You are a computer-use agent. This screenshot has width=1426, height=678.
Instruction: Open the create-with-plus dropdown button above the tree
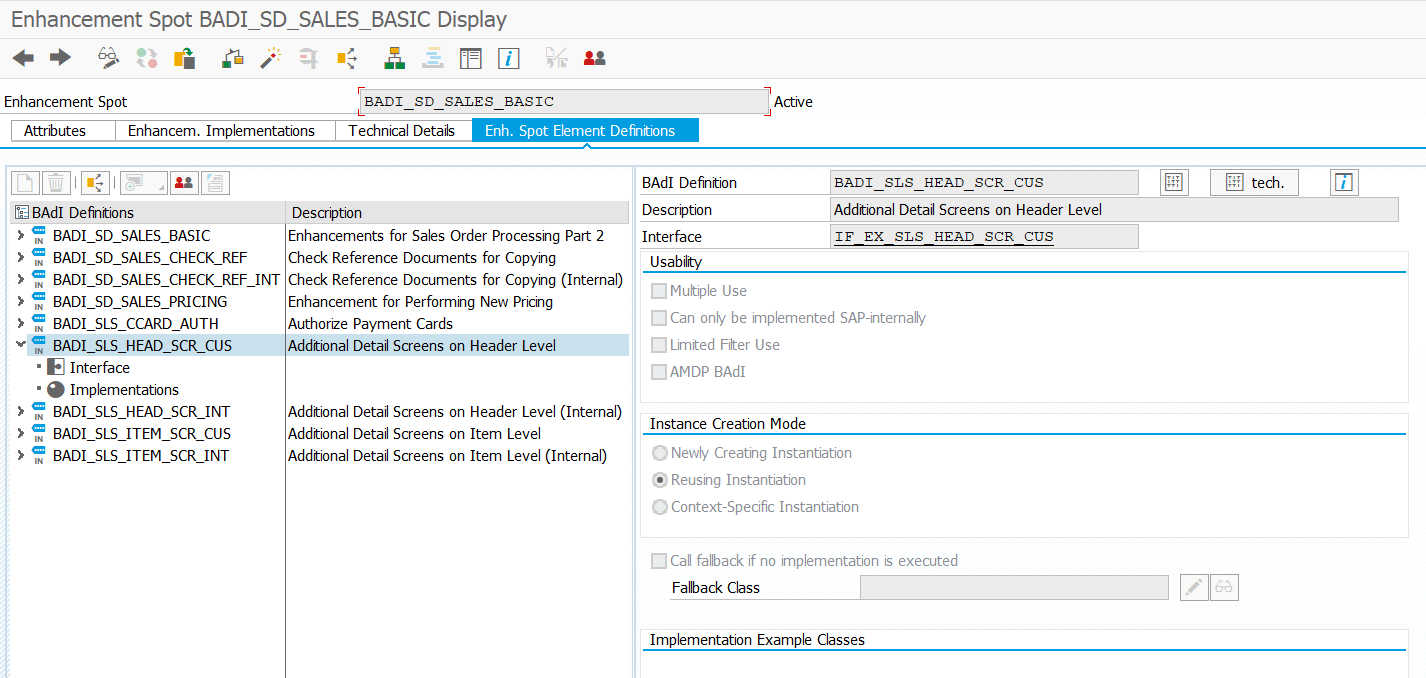click(143, 182)
